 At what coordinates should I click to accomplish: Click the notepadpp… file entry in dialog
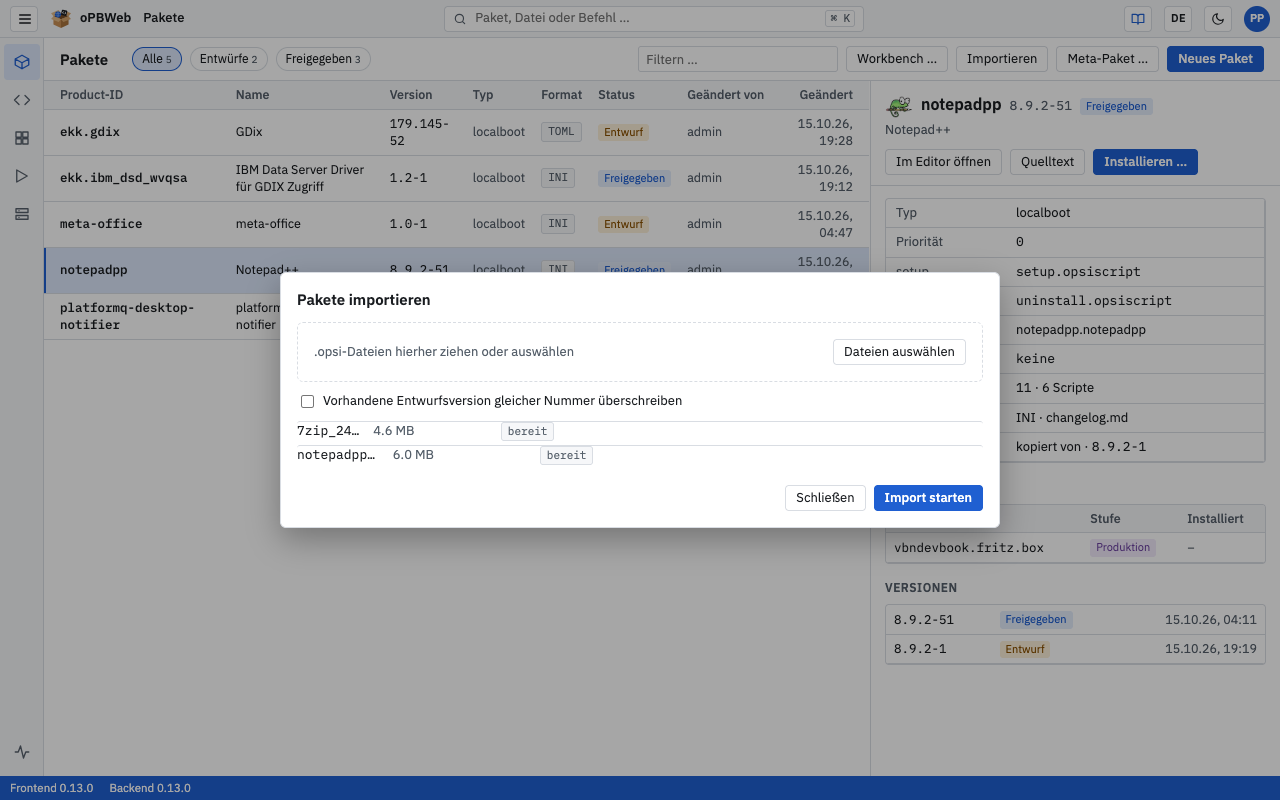coord(639,455)
